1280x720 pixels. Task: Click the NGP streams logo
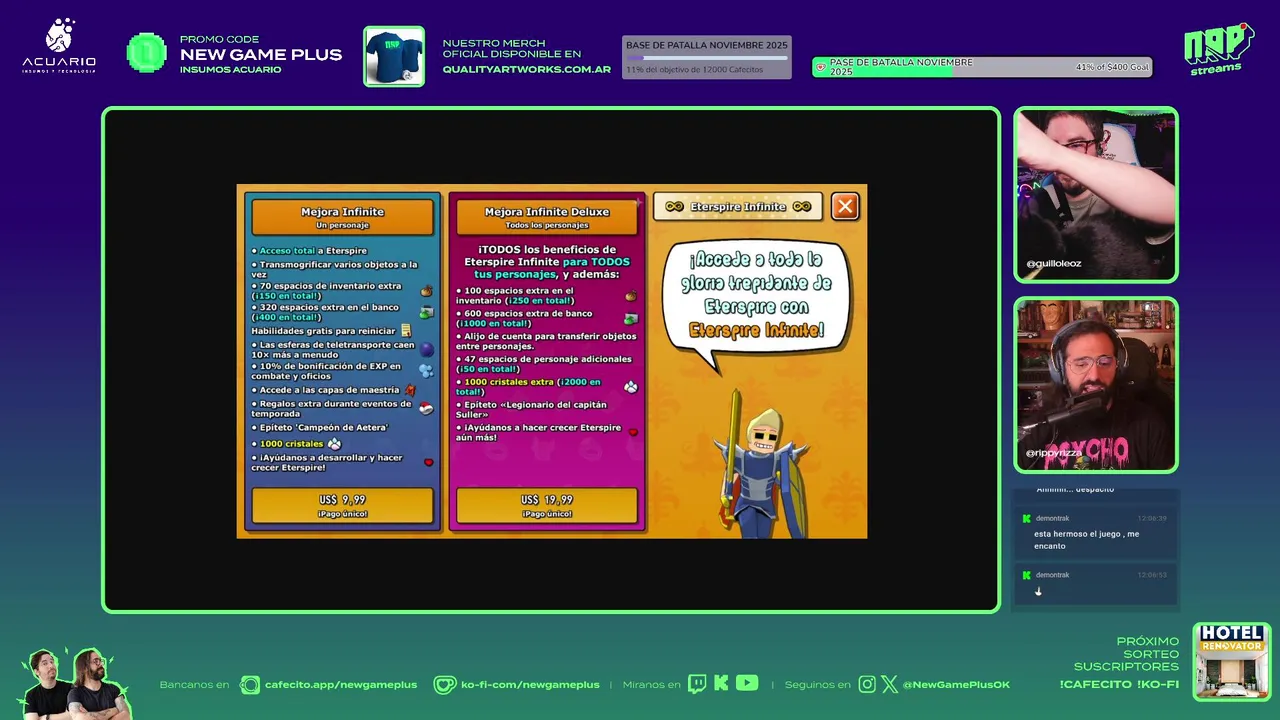1218,49
